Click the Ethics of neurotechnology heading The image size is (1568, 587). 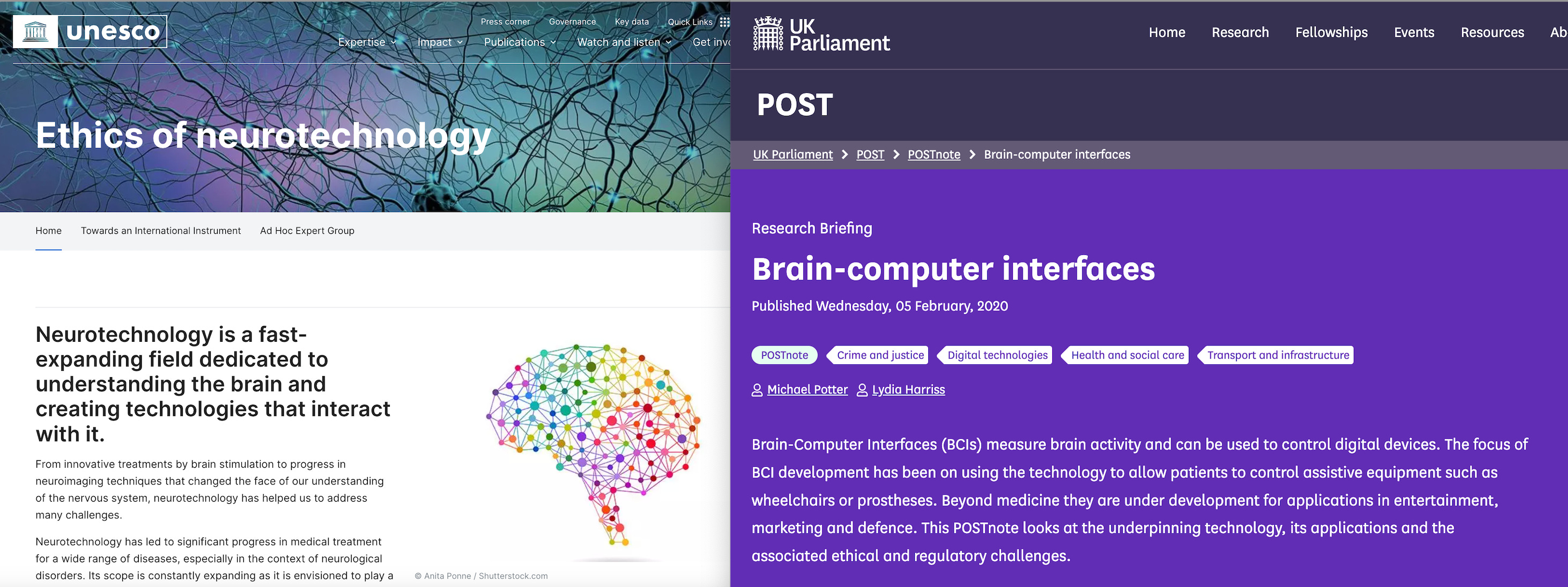click(x=263, y=135)
